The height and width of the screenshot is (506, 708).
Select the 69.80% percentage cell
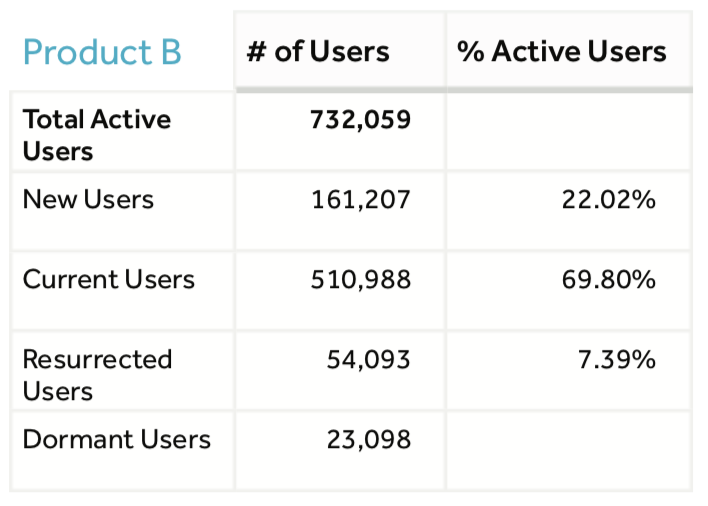point(609,279)
